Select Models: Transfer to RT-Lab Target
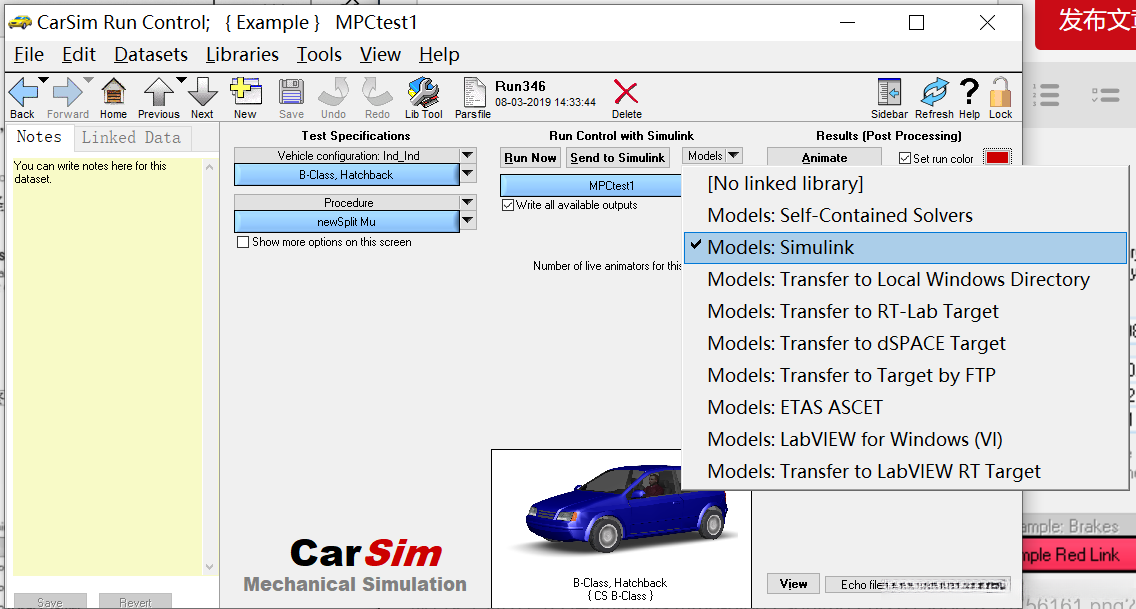The width and height of the screenshot is (1136, 609). coord(906,311)
